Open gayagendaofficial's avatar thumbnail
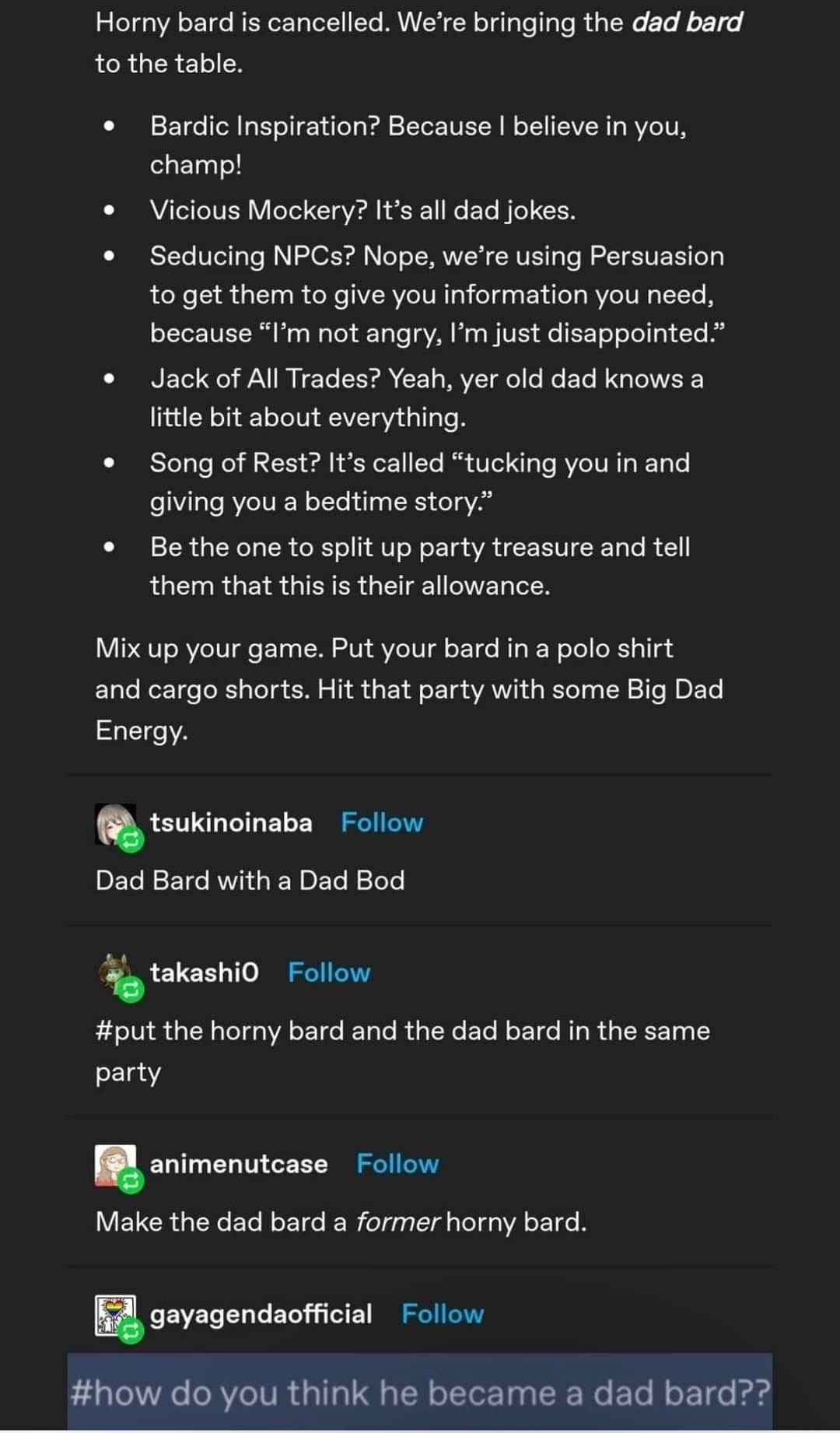840x1433 pixels. (x=115, y=1316)
